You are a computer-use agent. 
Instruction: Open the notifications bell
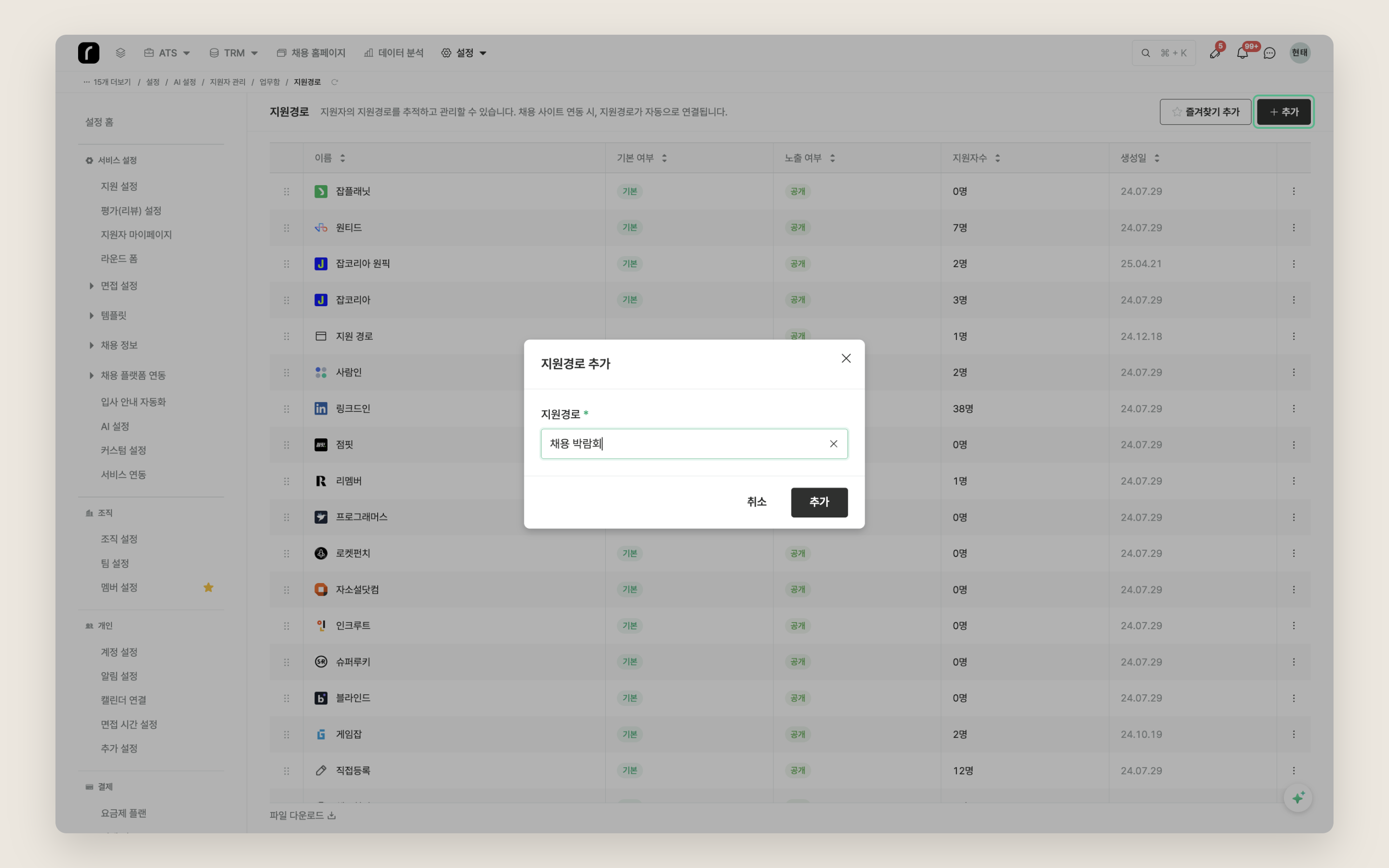point(1242,53)
